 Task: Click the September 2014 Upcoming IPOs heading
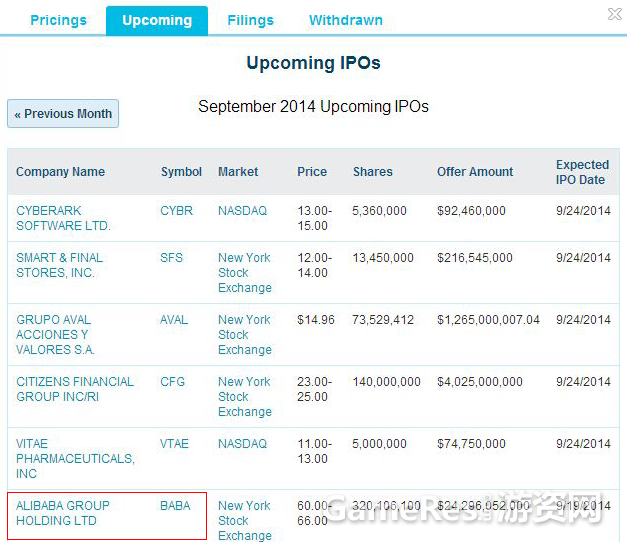click(313, 106)
